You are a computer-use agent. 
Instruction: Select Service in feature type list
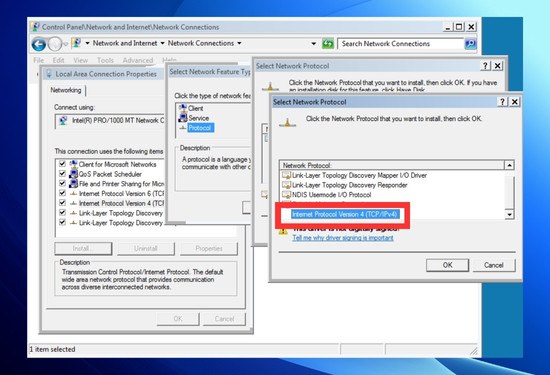pos(199,118)
